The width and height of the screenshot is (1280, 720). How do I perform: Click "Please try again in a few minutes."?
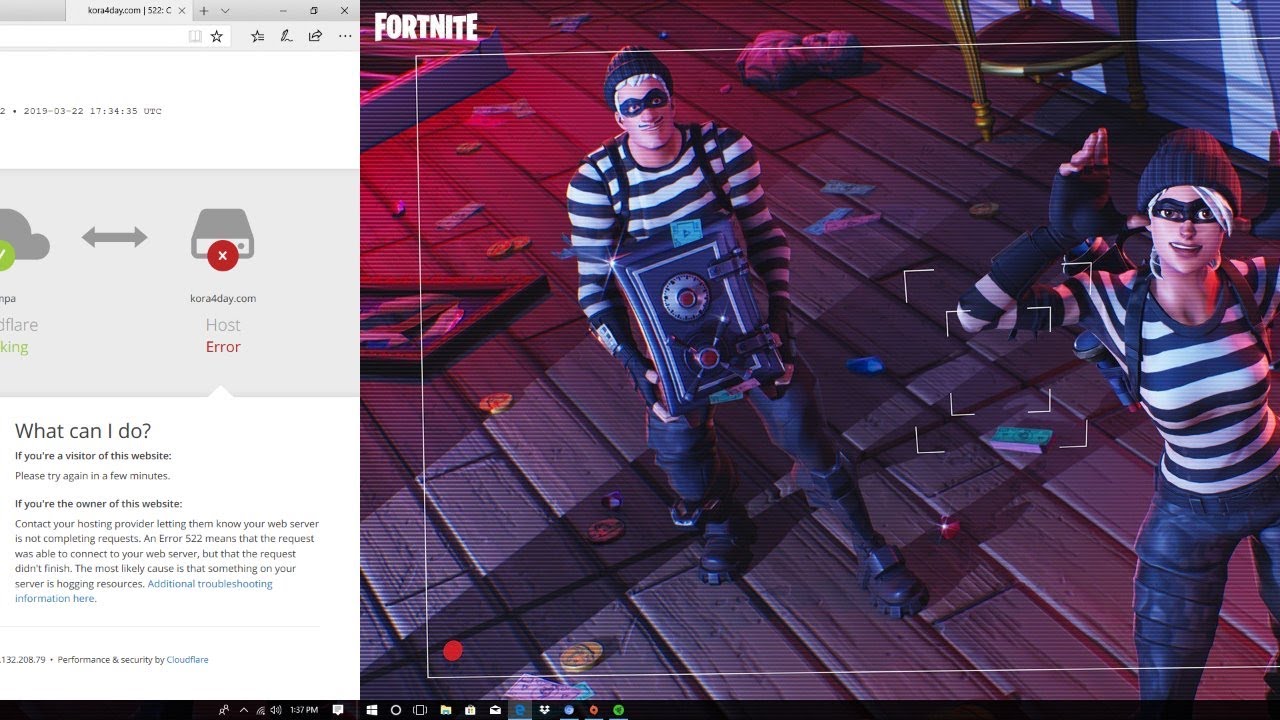tap(92, 476)
